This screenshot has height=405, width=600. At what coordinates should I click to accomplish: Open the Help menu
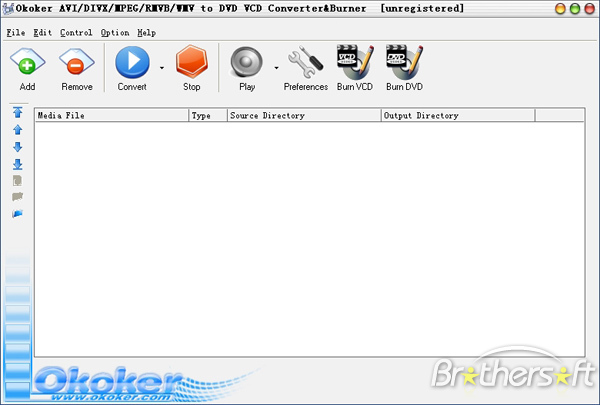tap(147, 33)
